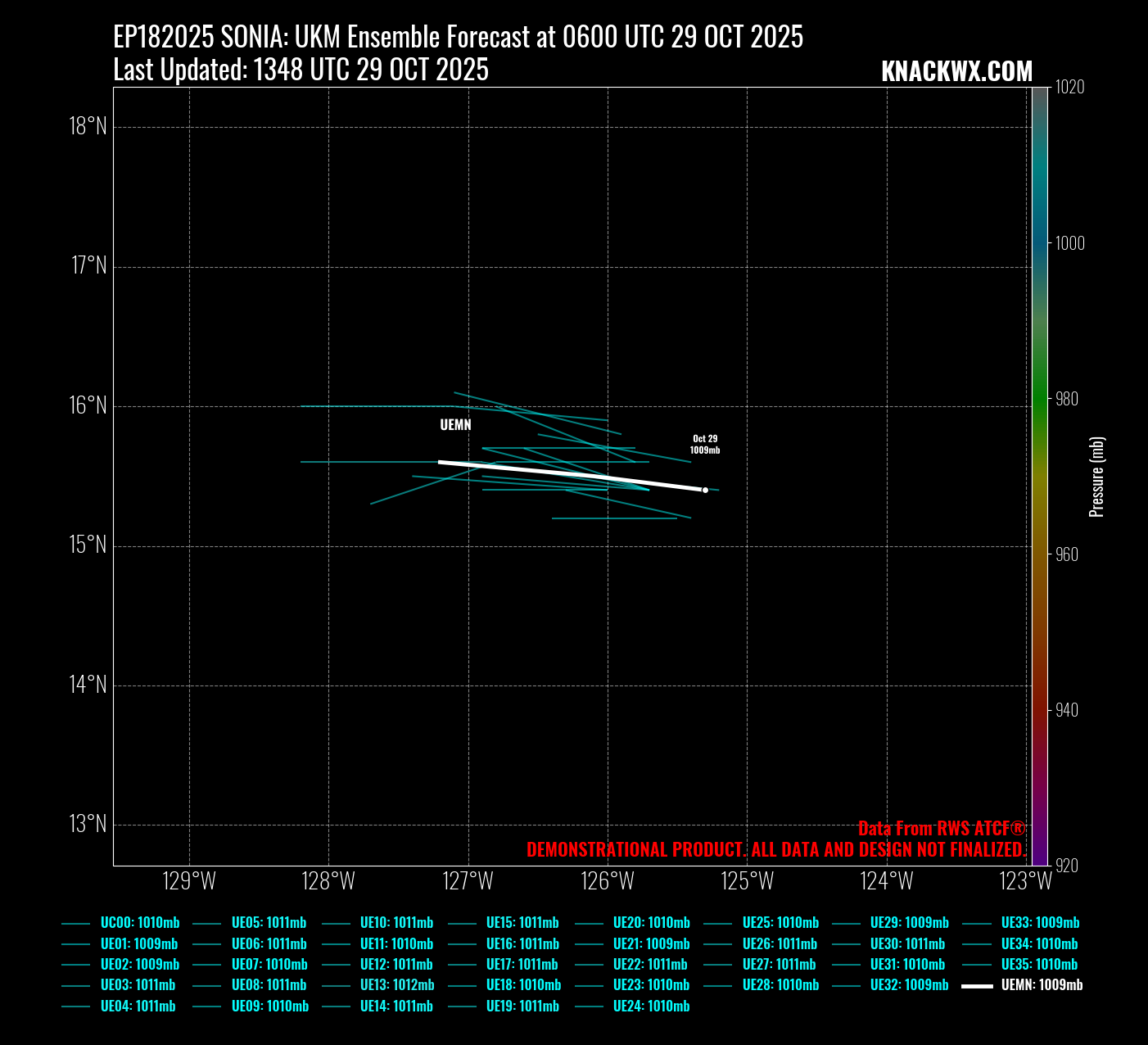1148x1045 pixels.
Task: Click the Pressure (mb) colorbar label
Action: [1097, 477]
